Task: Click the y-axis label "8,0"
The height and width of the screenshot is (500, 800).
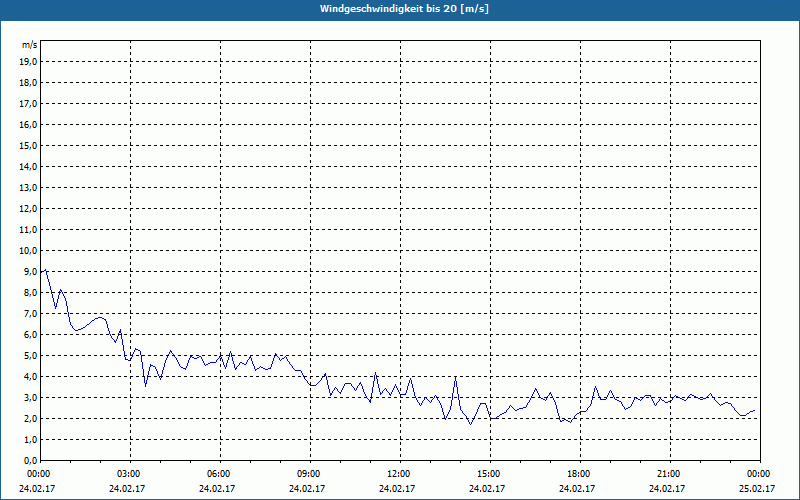Action: coord(30,293)
